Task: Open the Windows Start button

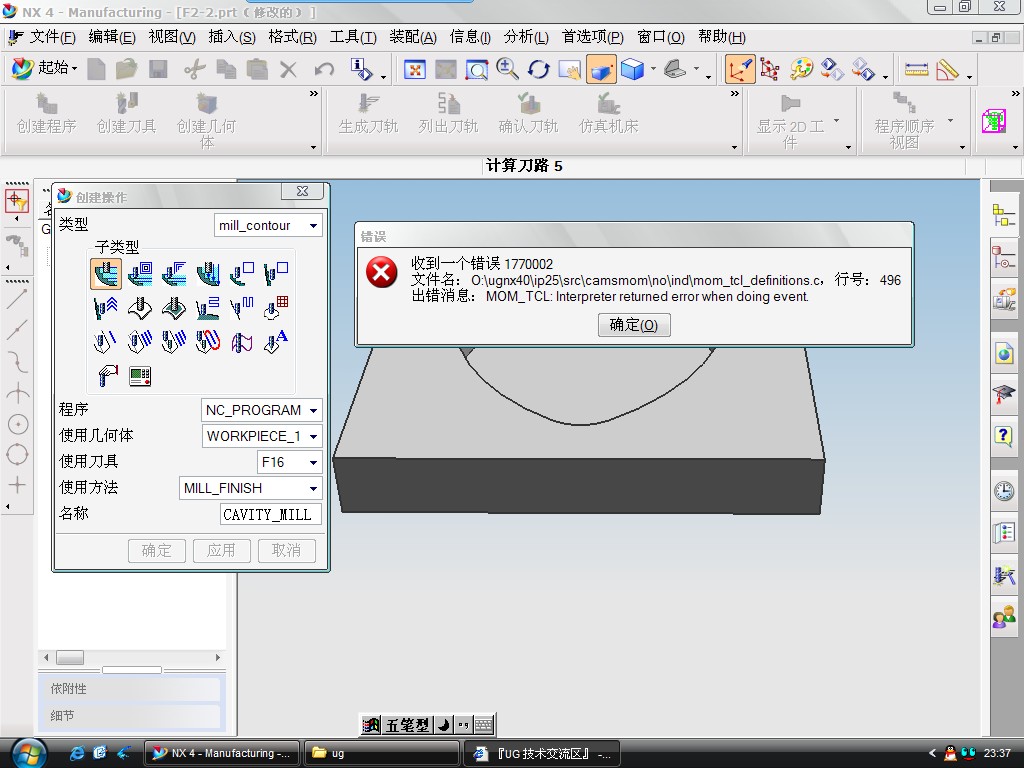Action: 29,754
